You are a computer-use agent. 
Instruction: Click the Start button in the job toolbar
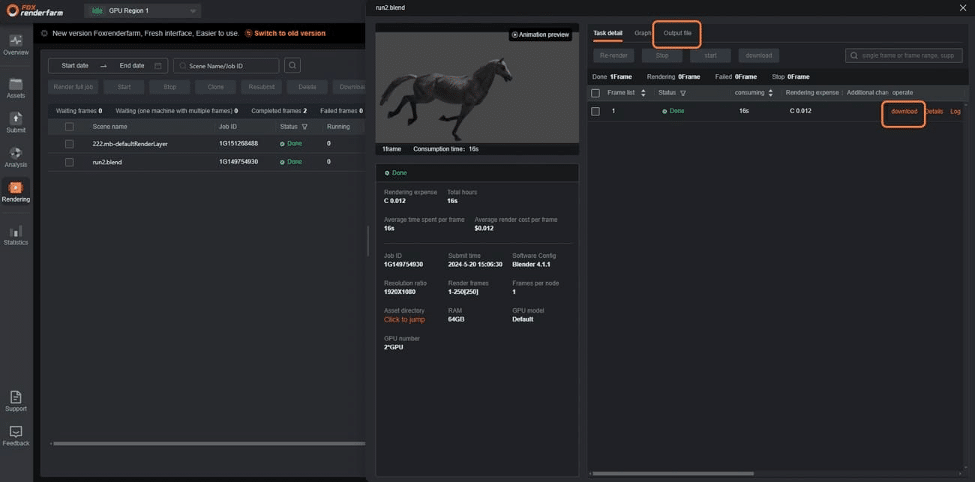coord(124,87)
